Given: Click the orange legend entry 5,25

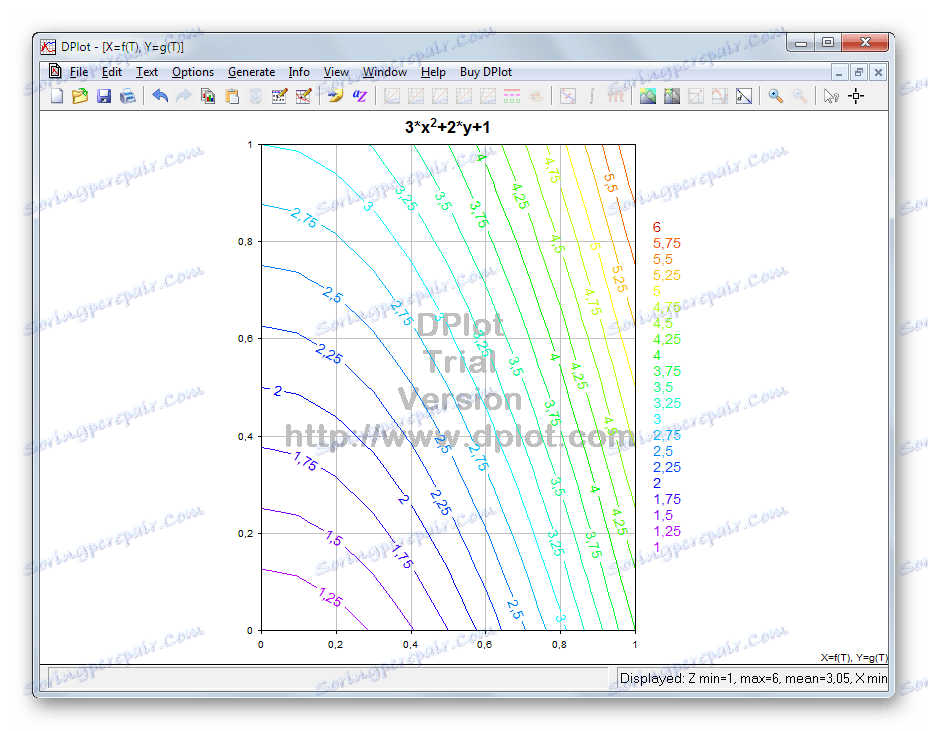Looking at the screenshot, I should (666, 275).
